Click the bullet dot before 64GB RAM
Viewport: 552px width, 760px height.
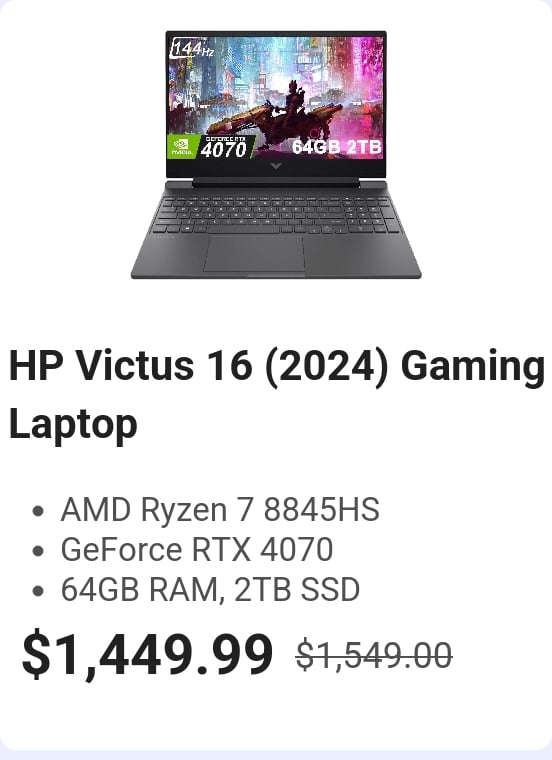(38, 591)
